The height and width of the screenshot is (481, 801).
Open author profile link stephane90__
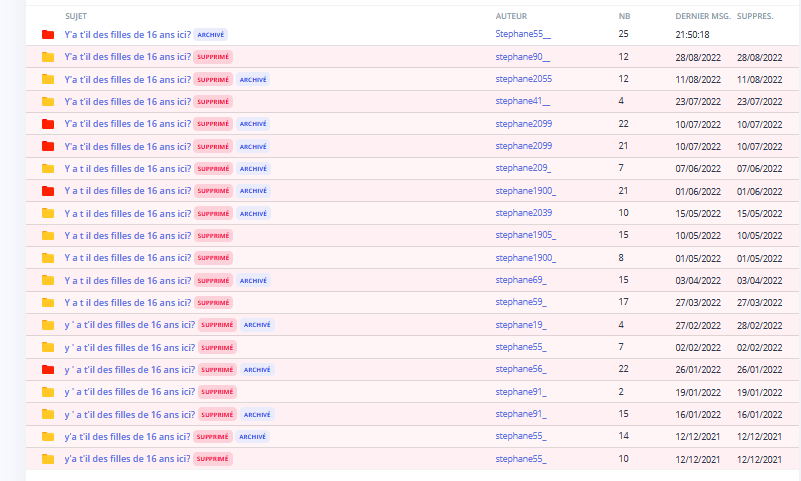pyautogui.click(x=522, y=57)
